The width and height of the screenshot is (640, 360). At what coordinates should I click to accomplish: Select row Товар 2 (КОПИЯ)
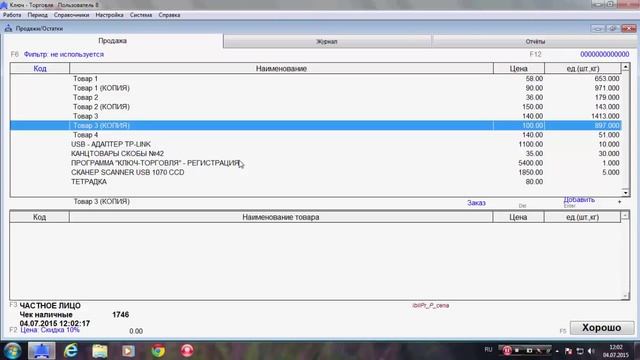pos(316,107)
